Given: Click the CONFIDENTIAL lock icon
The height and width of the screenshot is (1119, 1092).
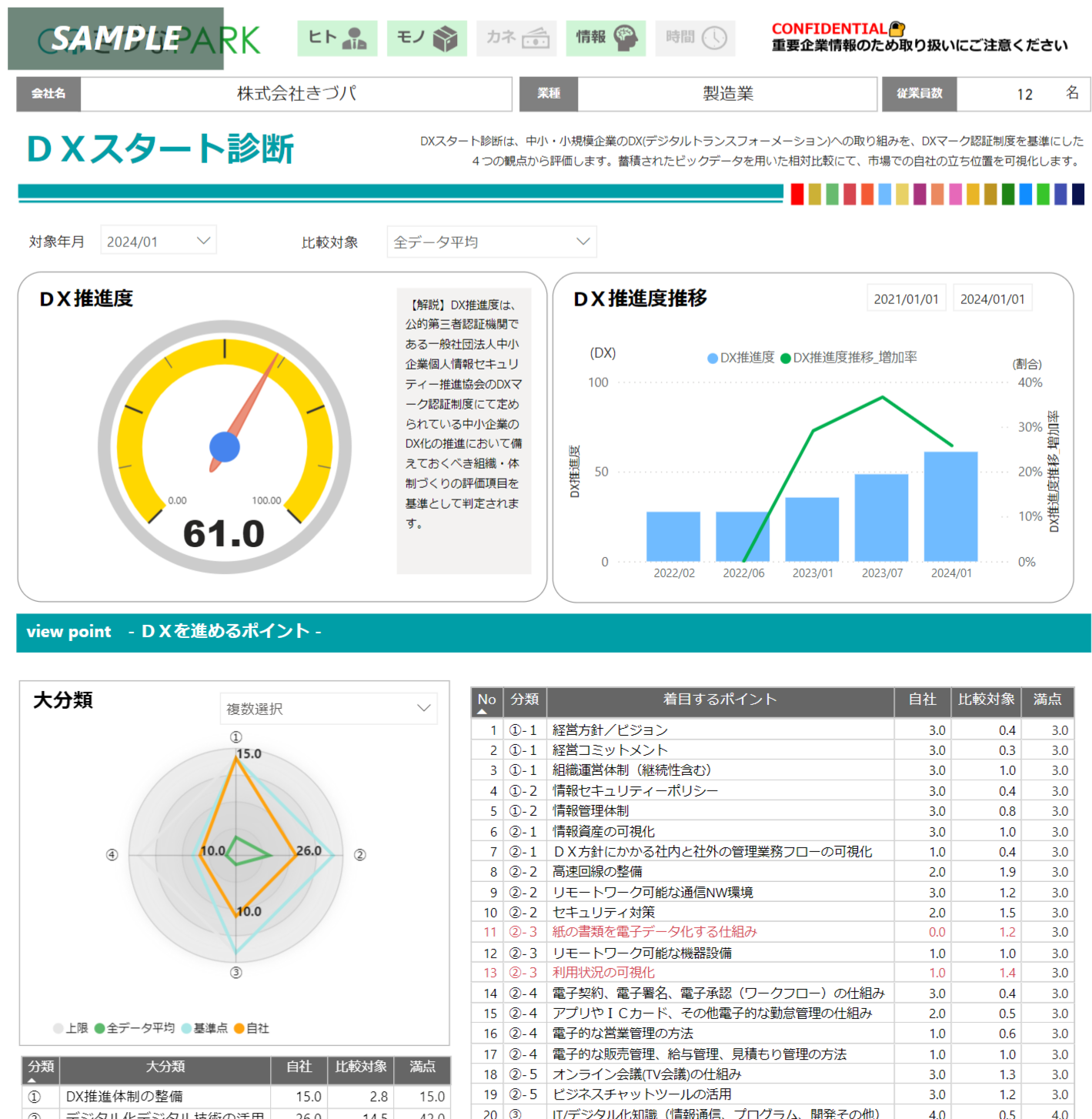Looking at the screenshot, I should [897, 28].
